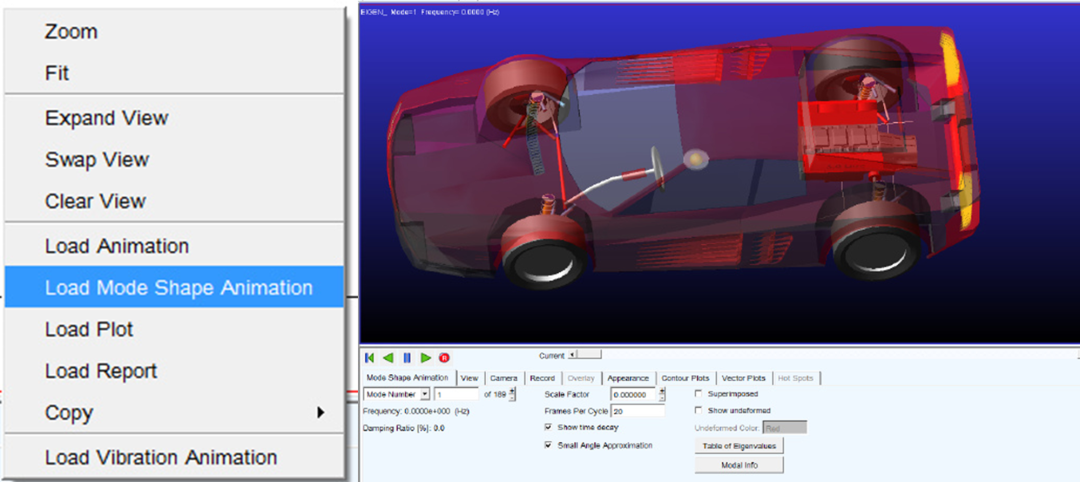Select Swap View menu entry
1080x482 pixels.
click(x=174, y=160)
